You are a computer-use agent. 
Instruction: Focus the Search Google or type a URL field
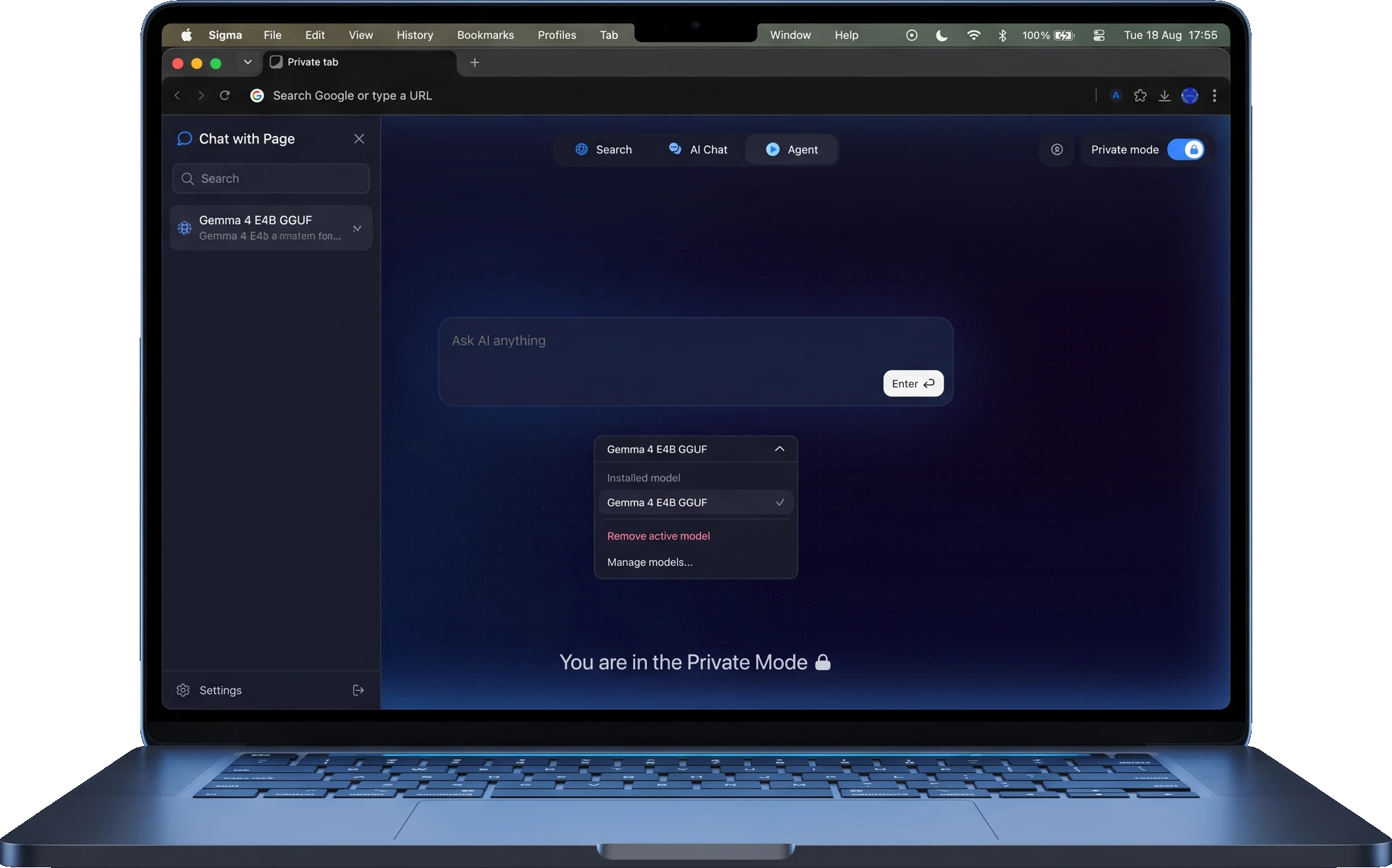352,95
